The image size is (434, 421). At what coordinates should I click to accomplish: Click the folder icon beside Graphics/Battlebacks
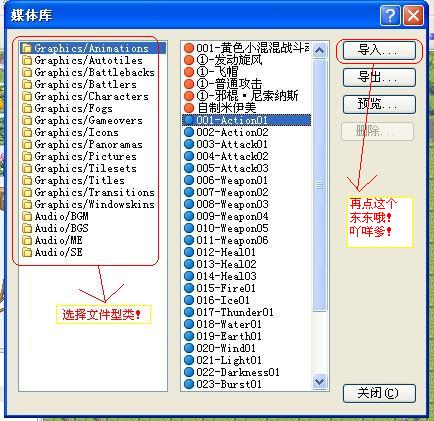[26, 72]
